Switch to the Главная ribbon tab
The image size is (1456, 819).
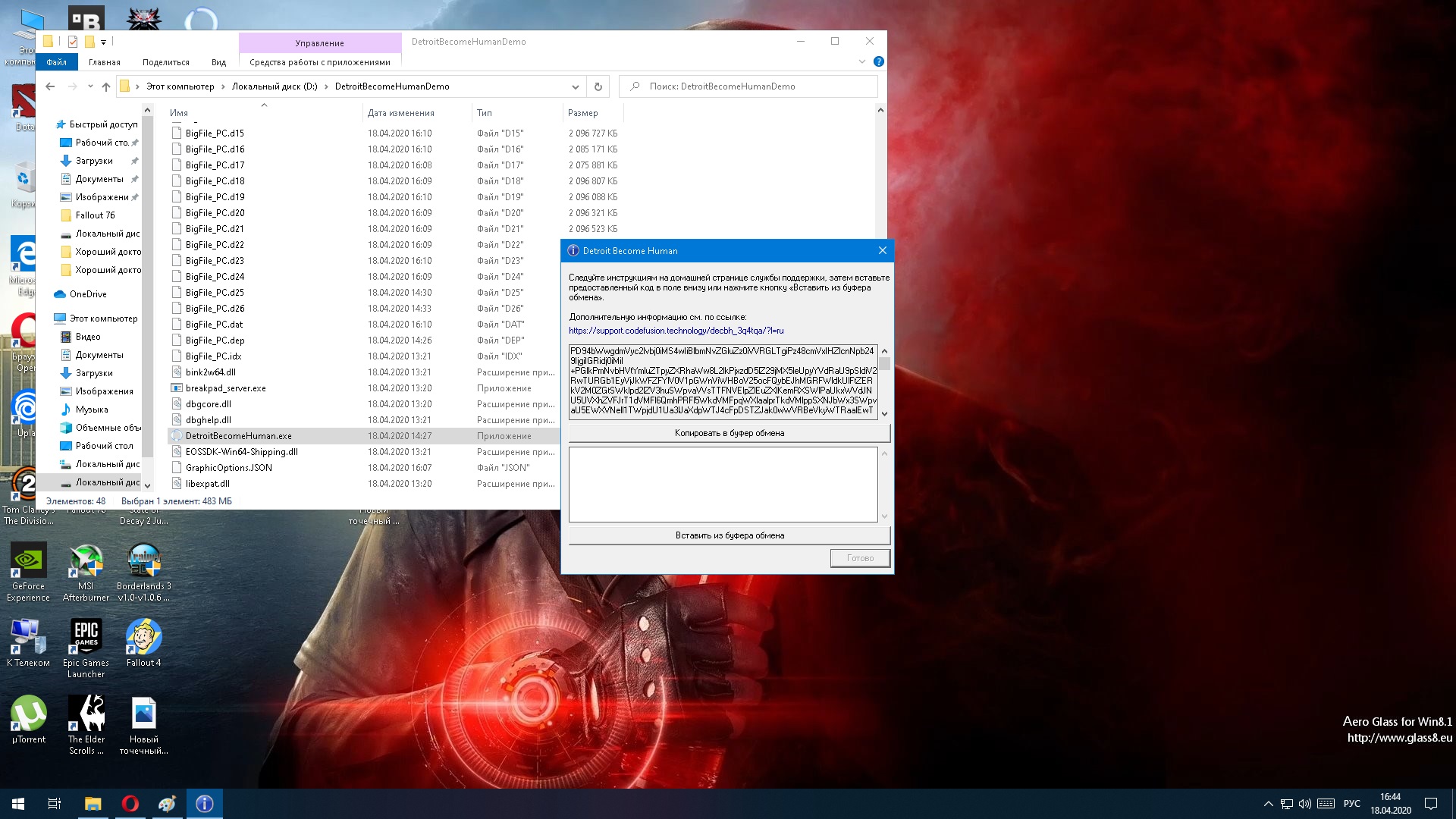point(104,62)
